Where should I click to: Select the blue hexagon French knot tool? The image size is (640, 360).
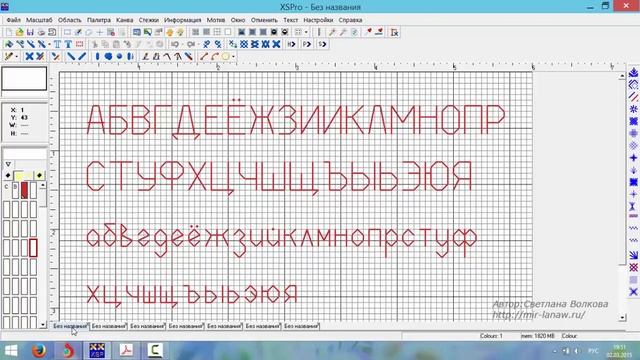point(108,56)
